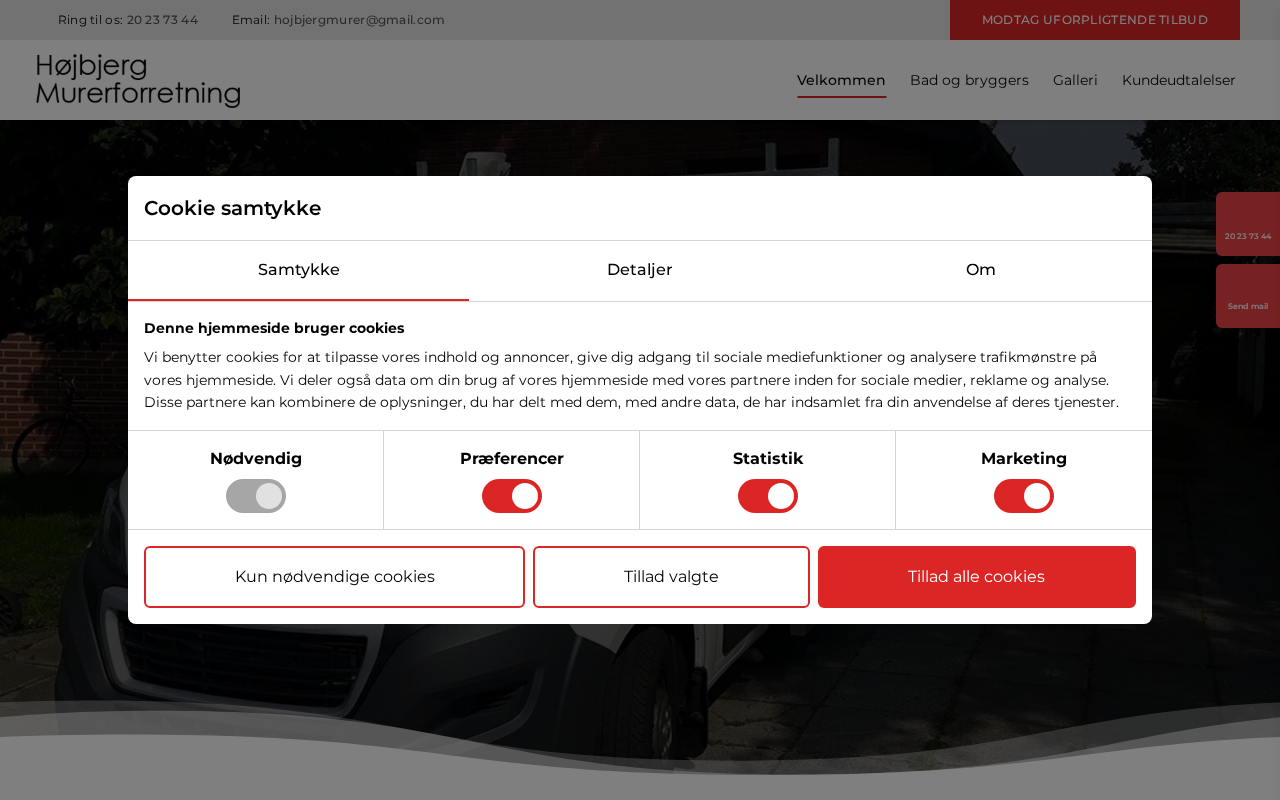Click the Højbjerg Murerforretning logo
This screenshot has height=800, width=1280.
138,80
